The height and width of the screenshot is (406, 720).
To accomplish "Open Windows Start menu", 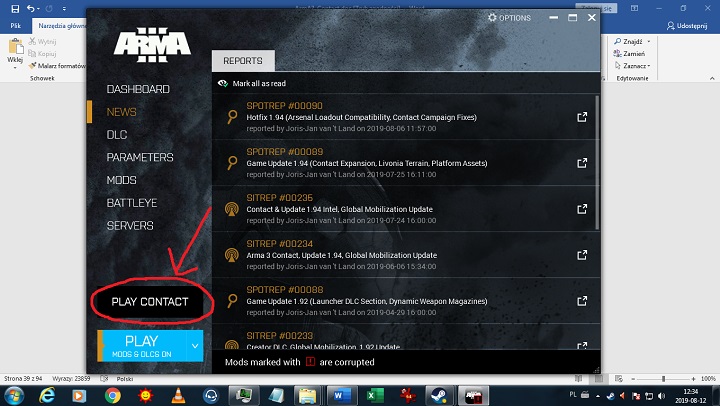I will (13, 395).
